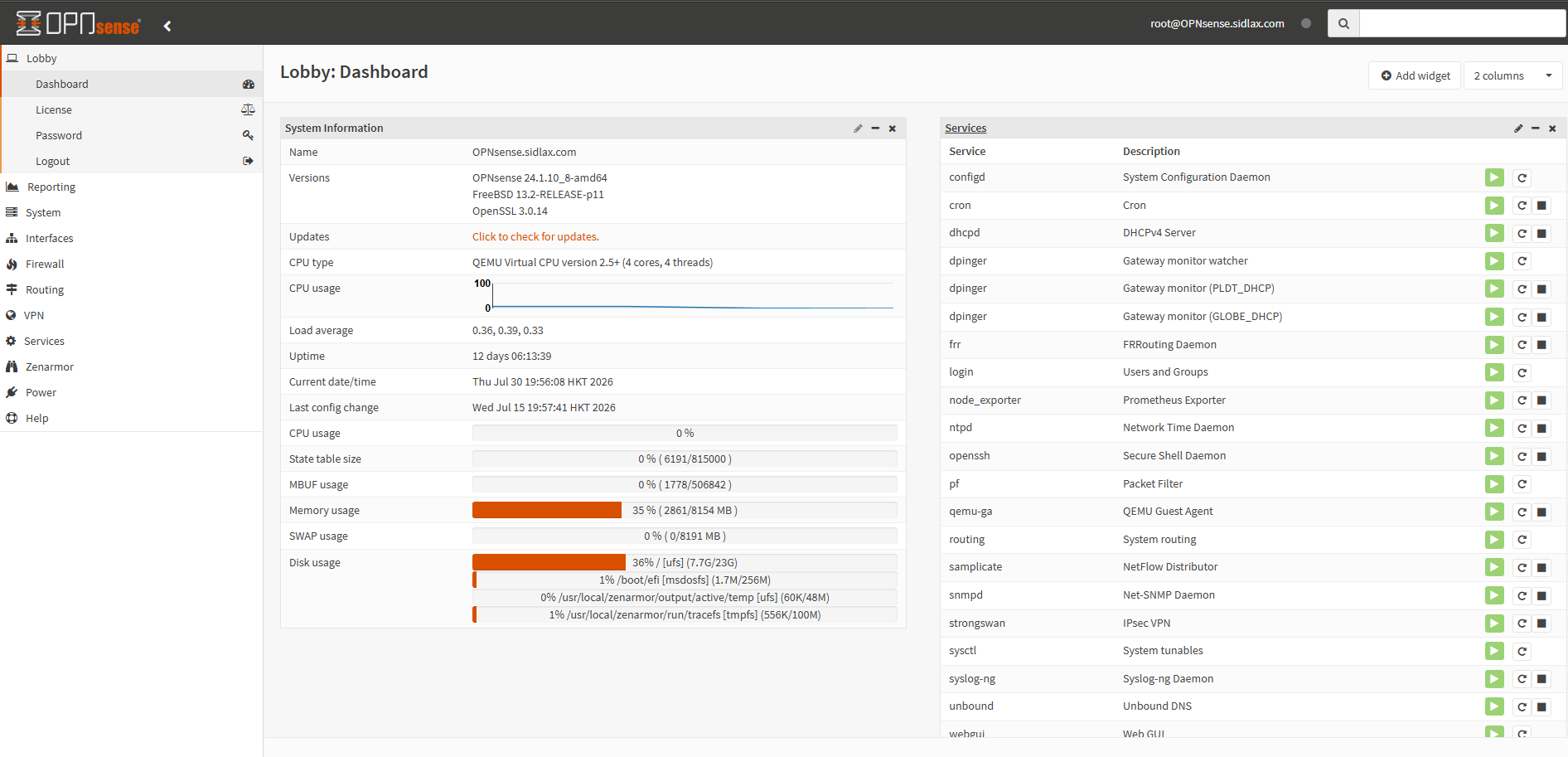Click the search magnifier icon
Image resolution: width=1568 pixels, height=757 pixels.
(1343, 23)
